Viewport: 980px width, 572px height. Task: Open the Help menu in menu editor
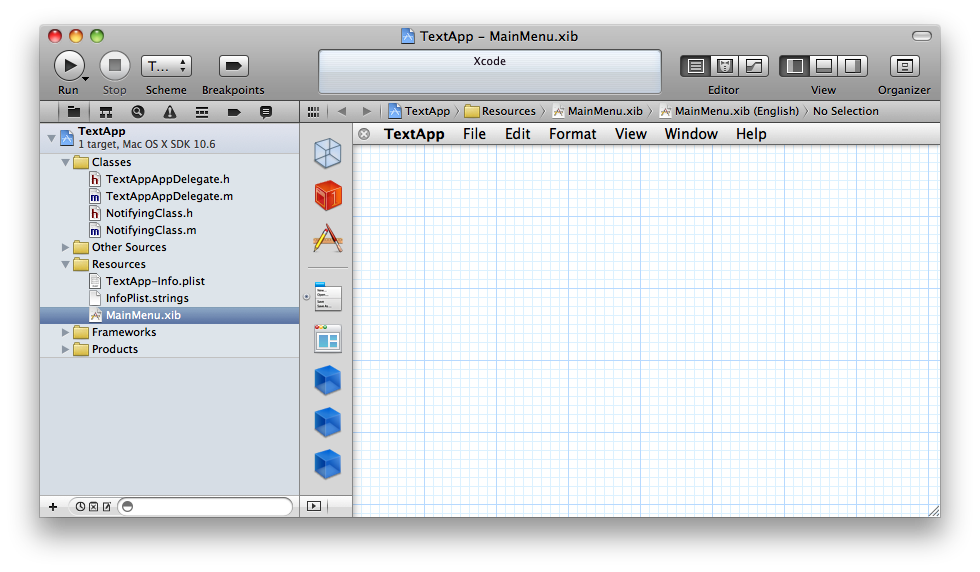(751, 134)
